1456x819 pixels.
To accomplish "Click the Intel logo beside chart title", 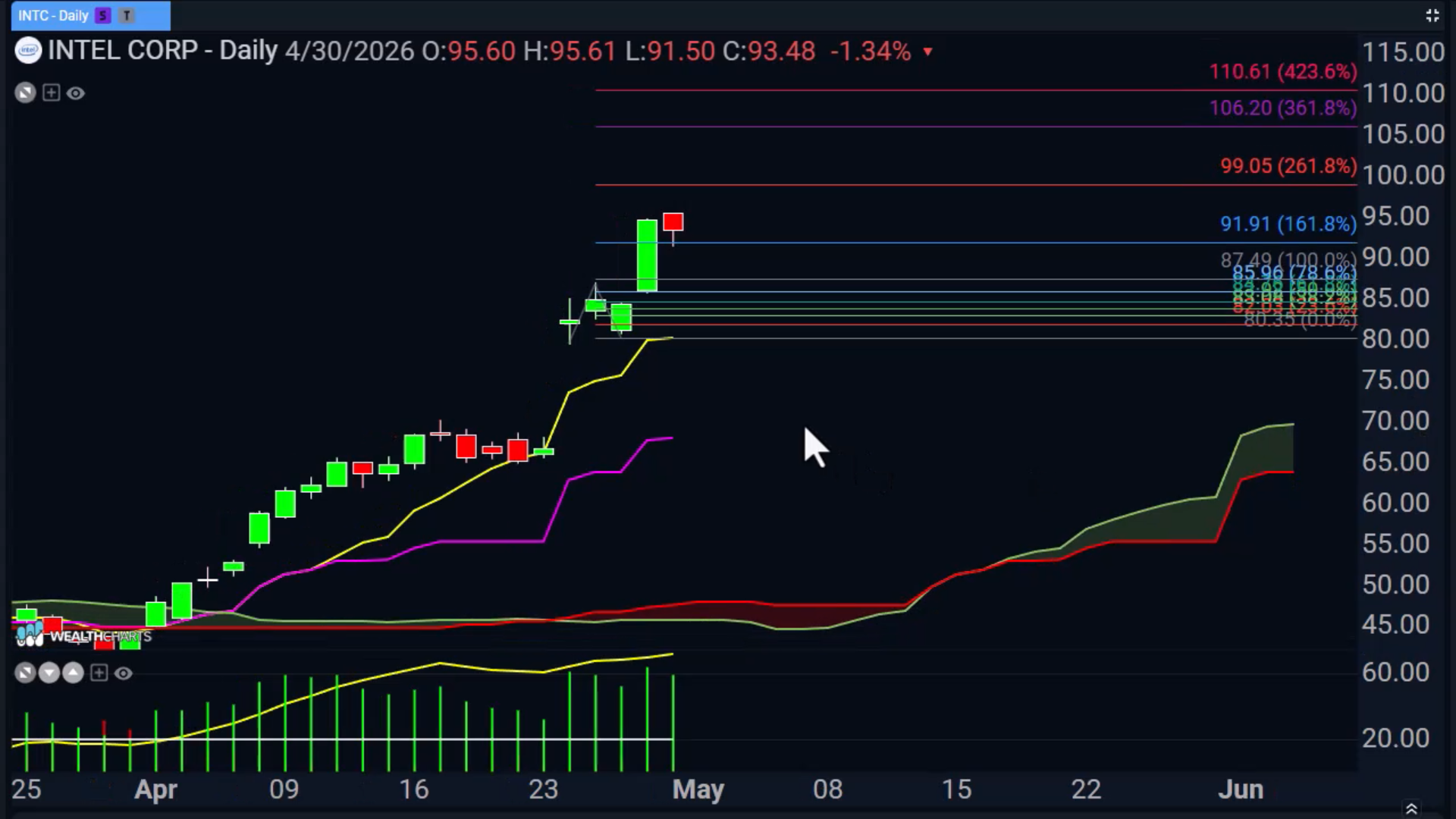I will coord(28,51).
